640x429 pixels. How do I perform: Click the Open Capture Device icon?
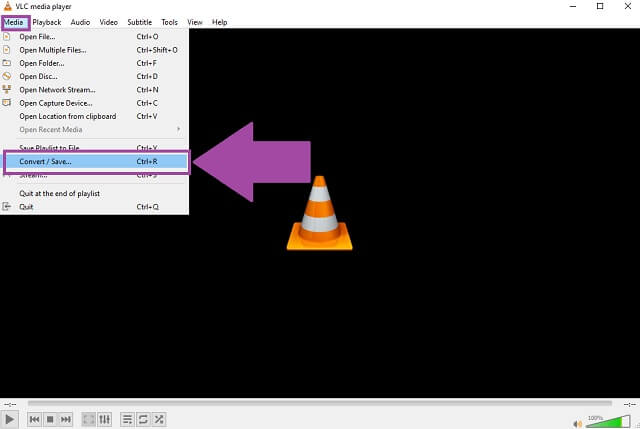coord(7,103)
